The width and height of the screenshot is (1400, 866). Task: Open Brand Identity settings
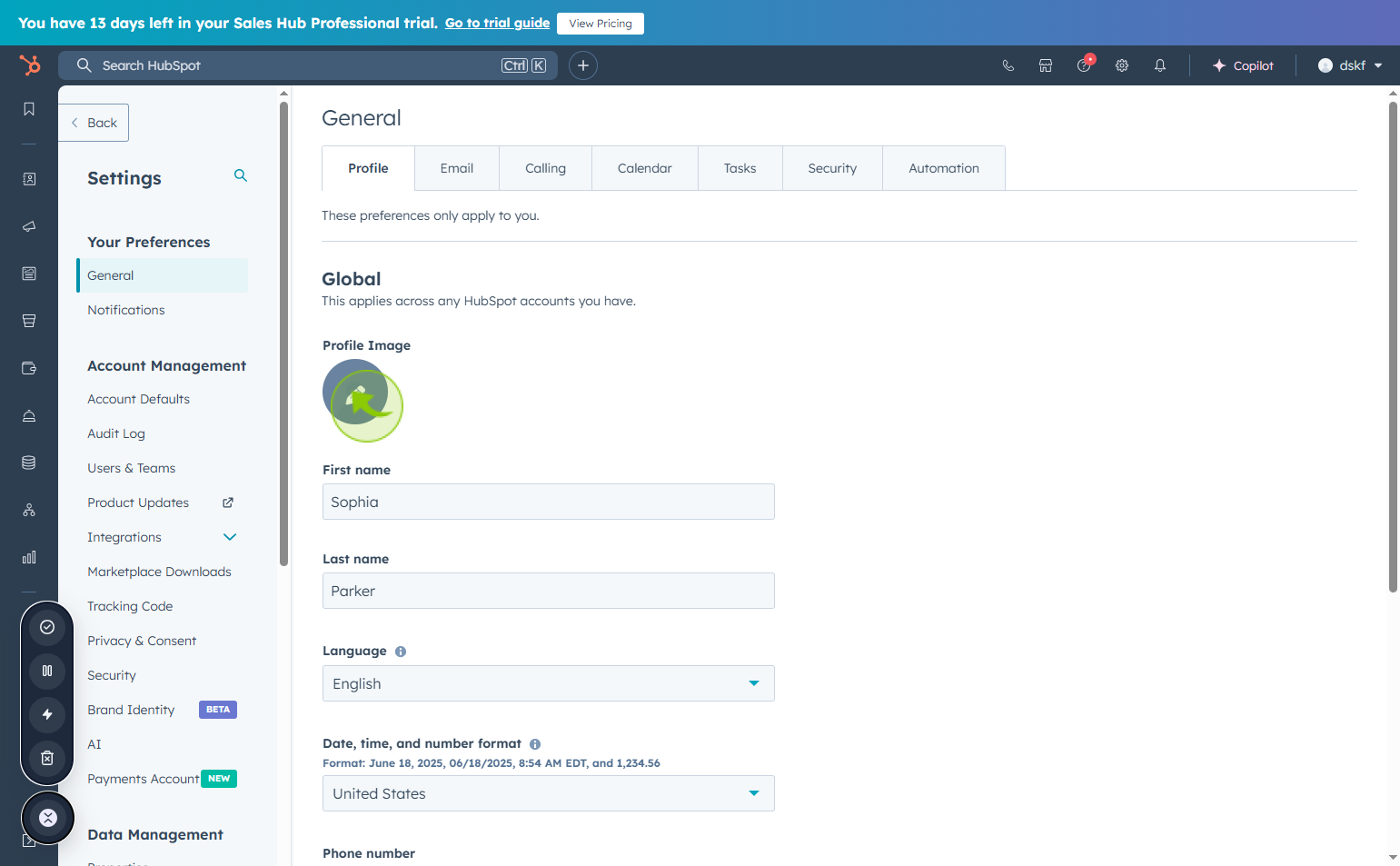pos(131,710)
